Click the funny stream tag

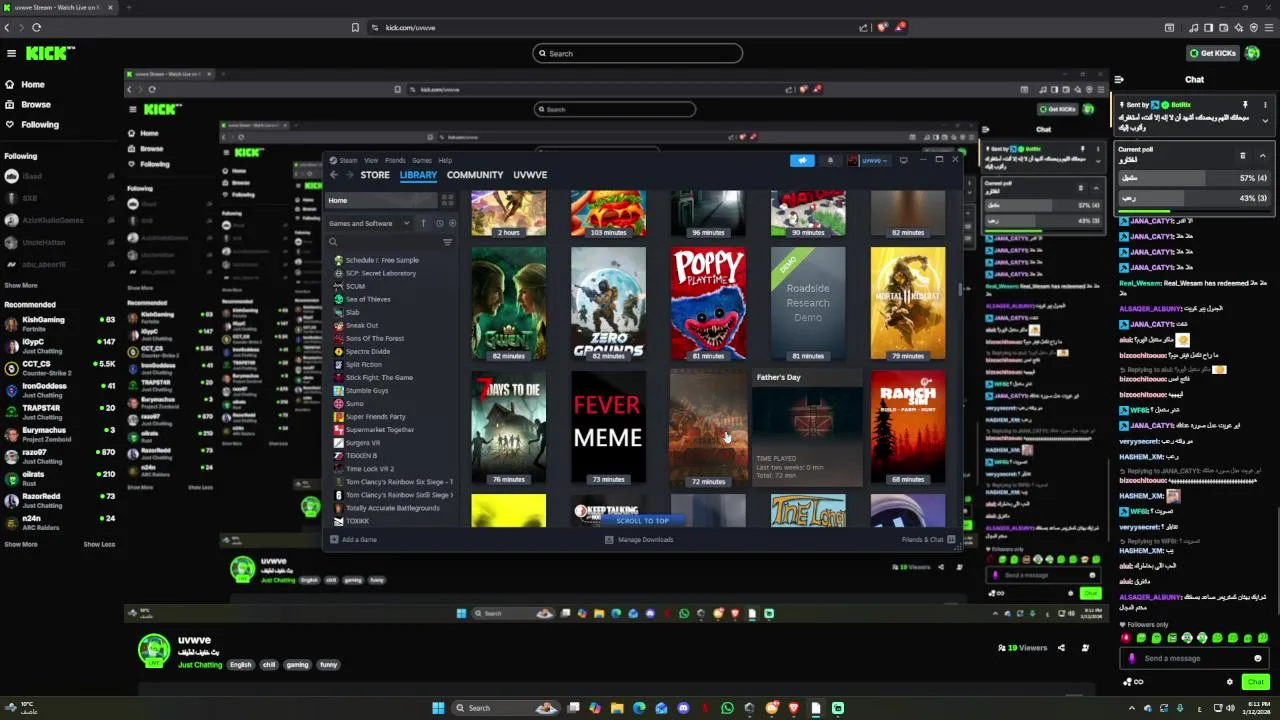328,665
